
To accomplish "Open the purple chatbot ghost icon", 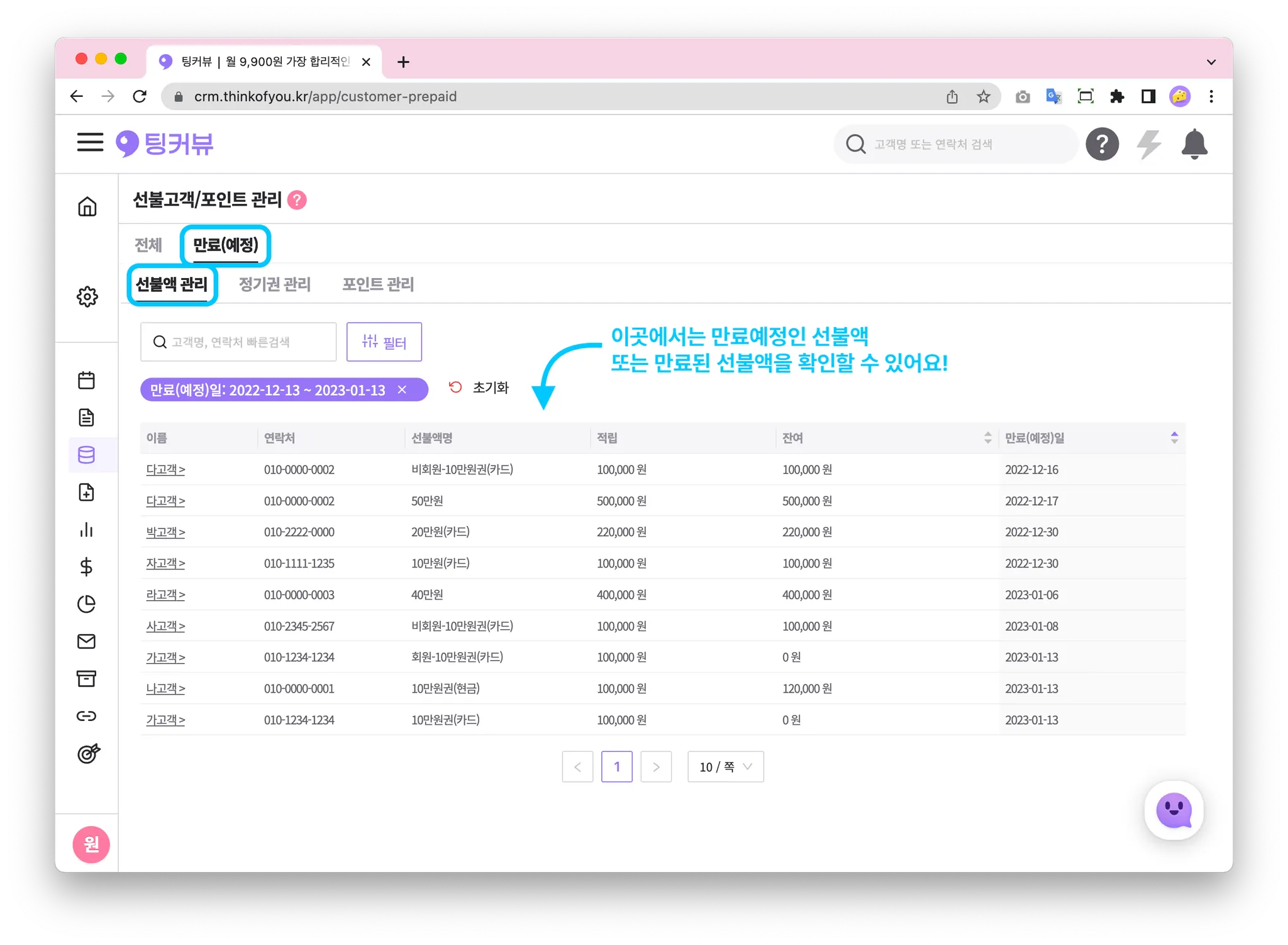I will click(x=1174, y=810).
